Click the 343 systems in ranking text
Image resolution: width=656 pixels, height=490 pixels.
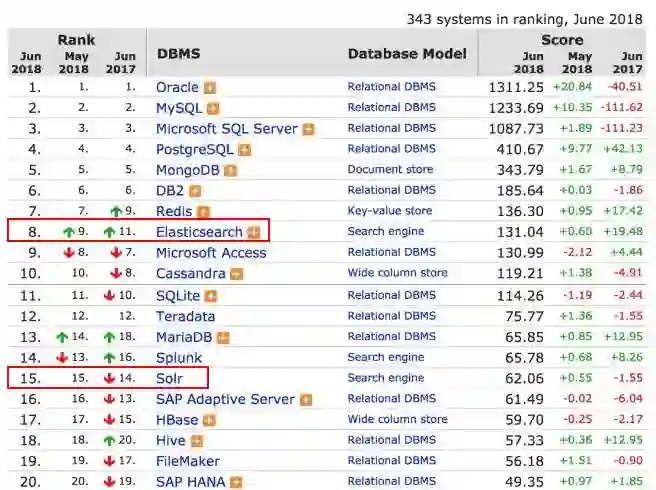tap(524, 19)
